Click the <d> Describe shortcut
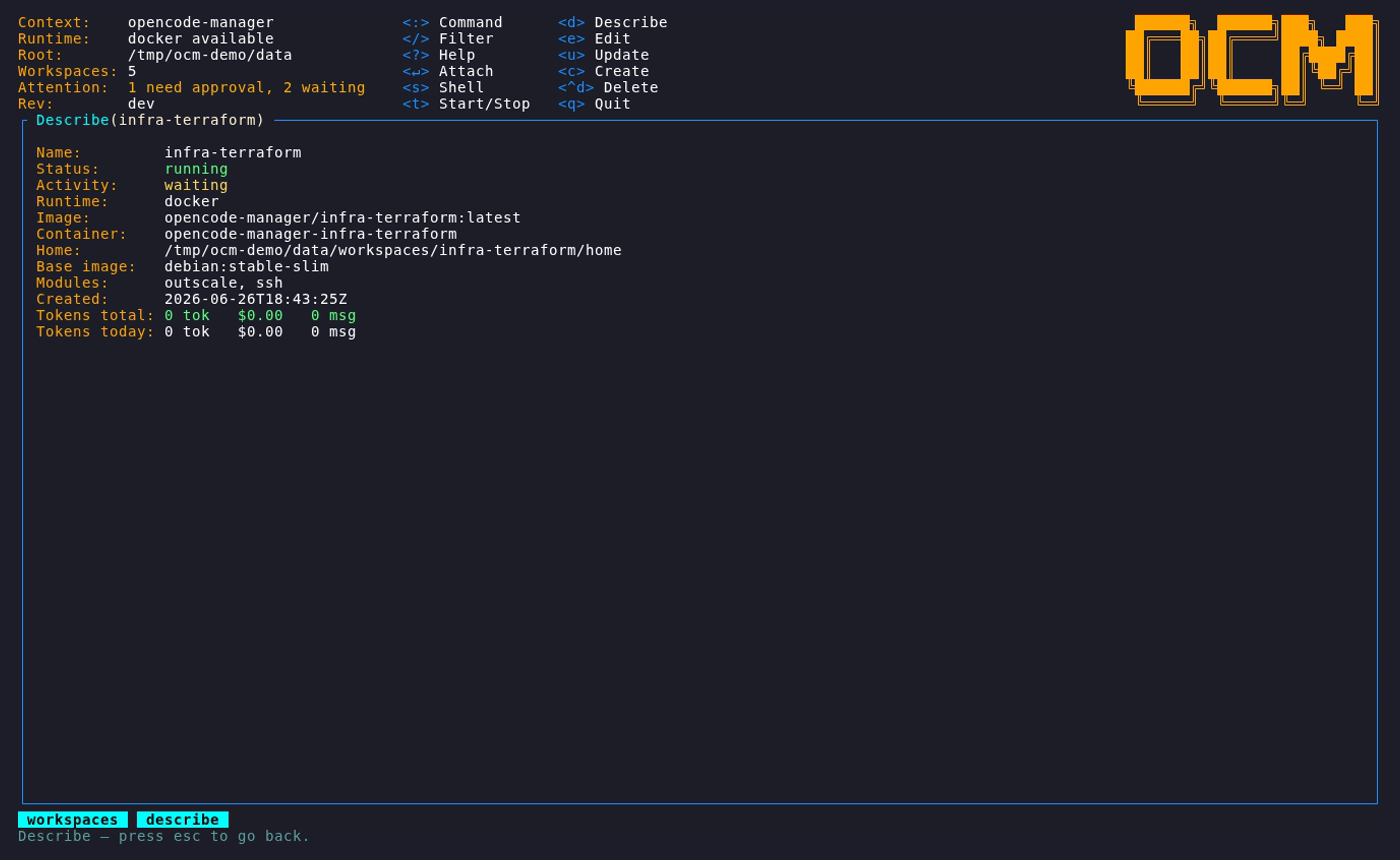The height and width of the screenshot is (860, 1400). 613,23
